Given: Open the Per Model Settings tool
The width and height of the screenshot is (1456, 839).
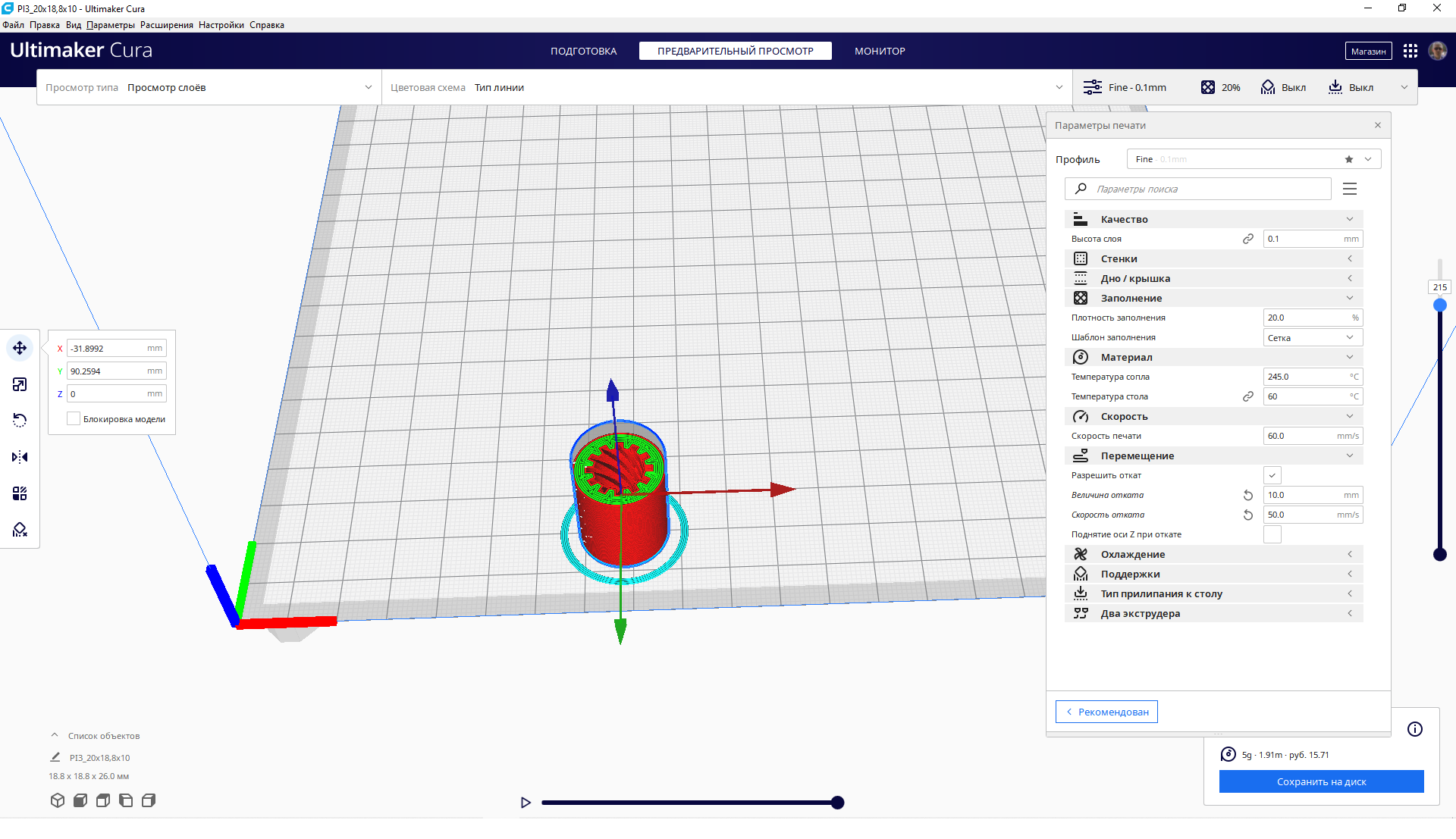Looking at the screenshot, I should pos(20,493).
